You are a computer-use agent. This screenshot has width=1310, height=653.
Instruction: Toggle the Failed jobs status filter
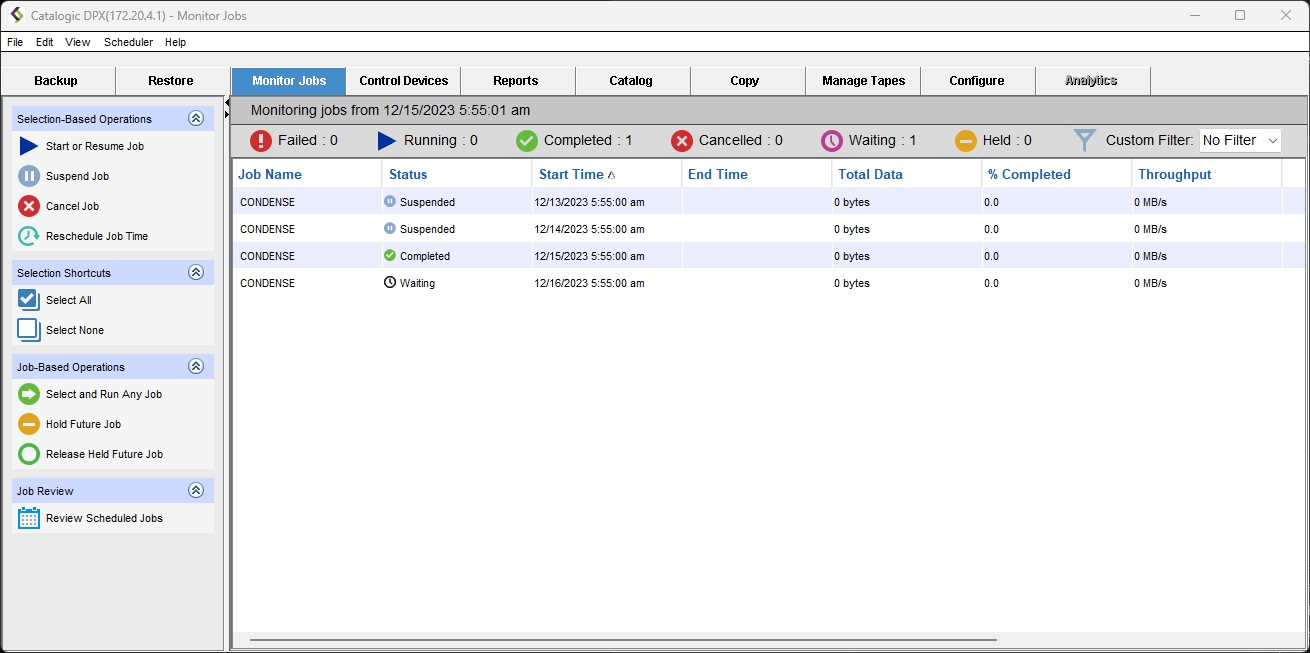(x=261, y=141)
